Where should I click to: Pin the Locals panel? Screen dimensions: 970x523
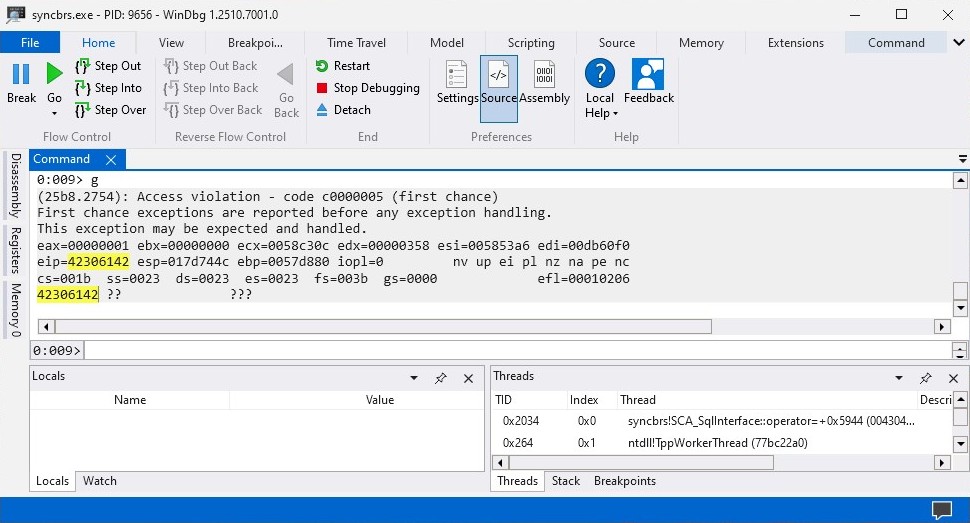pyautogui.click(x=440, y=378)
